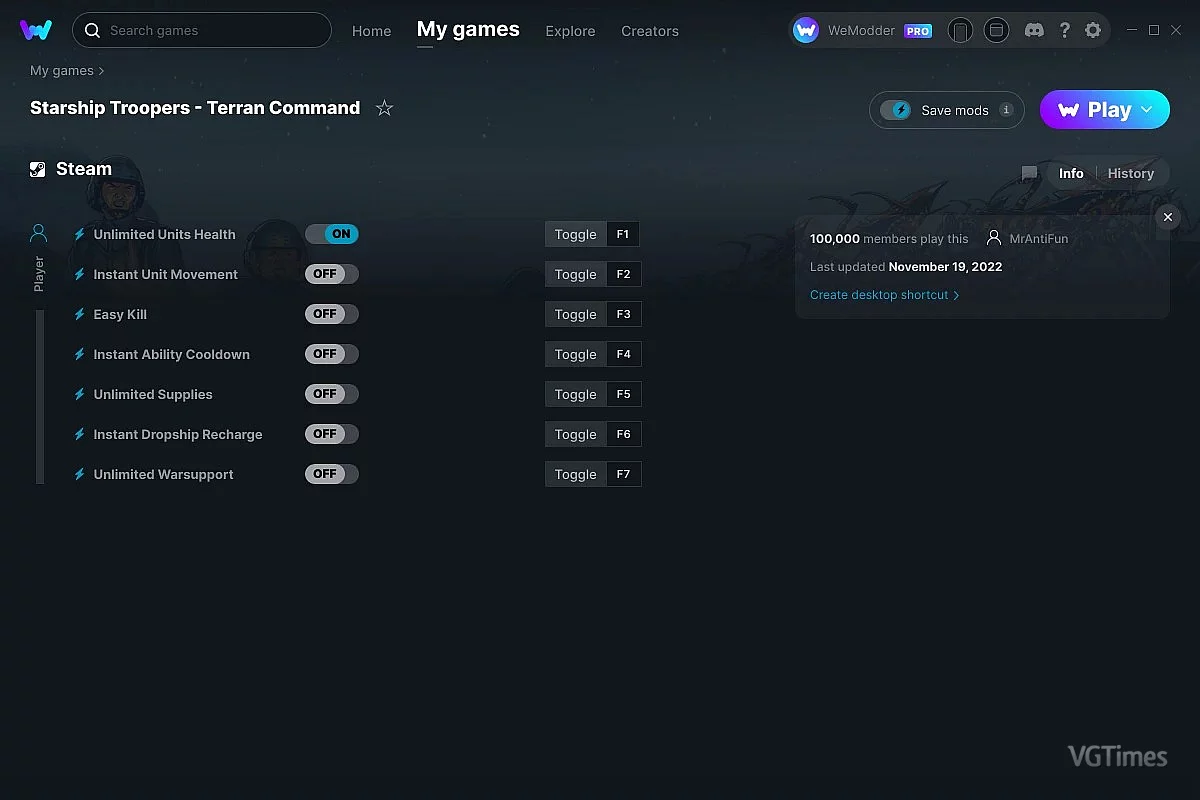Click lightning icon beside Unlimited Warsupport
The width and height of the screenshot is (1200, 800).
point(80,475)
